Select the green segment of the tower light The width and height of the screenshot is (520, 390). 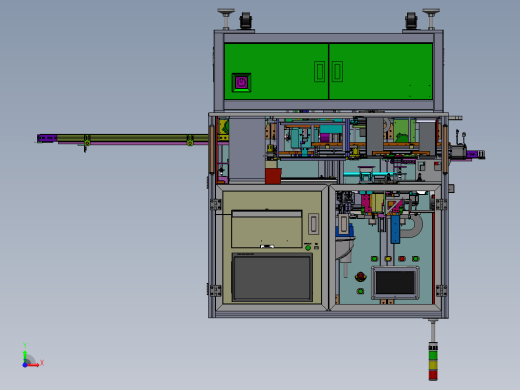(433, 355)
